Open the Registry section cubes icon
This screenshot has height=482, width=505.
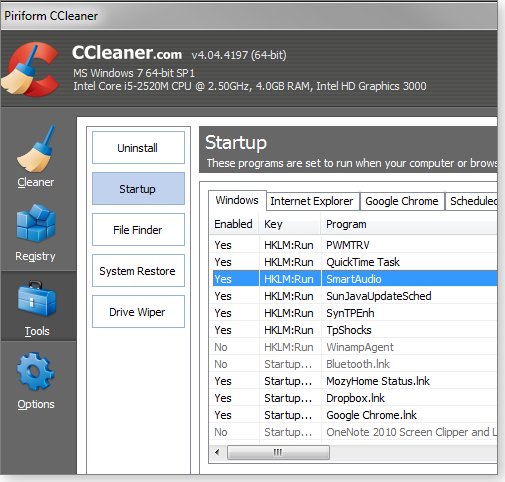[36, 223]
